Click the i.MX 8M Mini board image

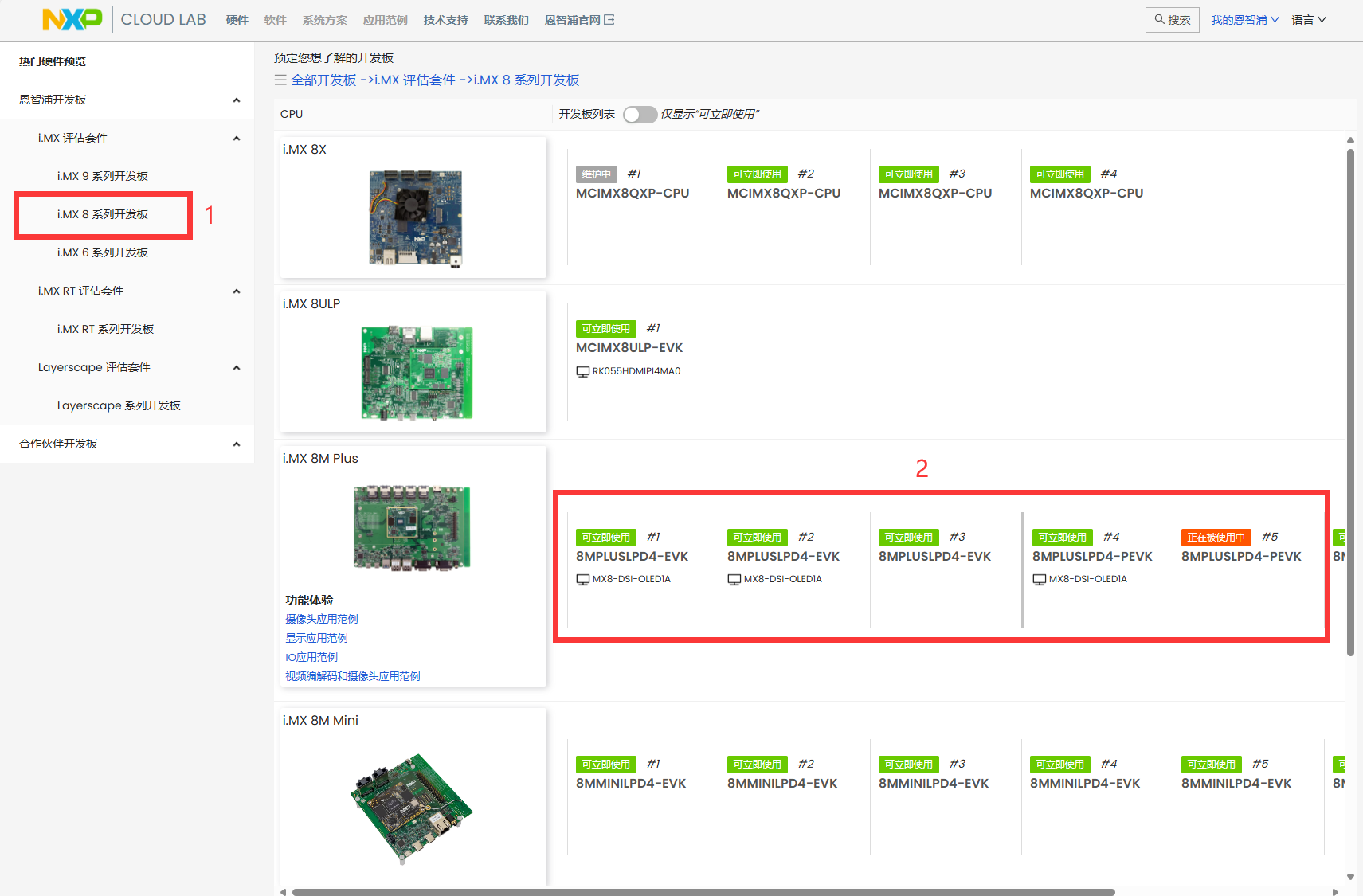tap(412, 809)
